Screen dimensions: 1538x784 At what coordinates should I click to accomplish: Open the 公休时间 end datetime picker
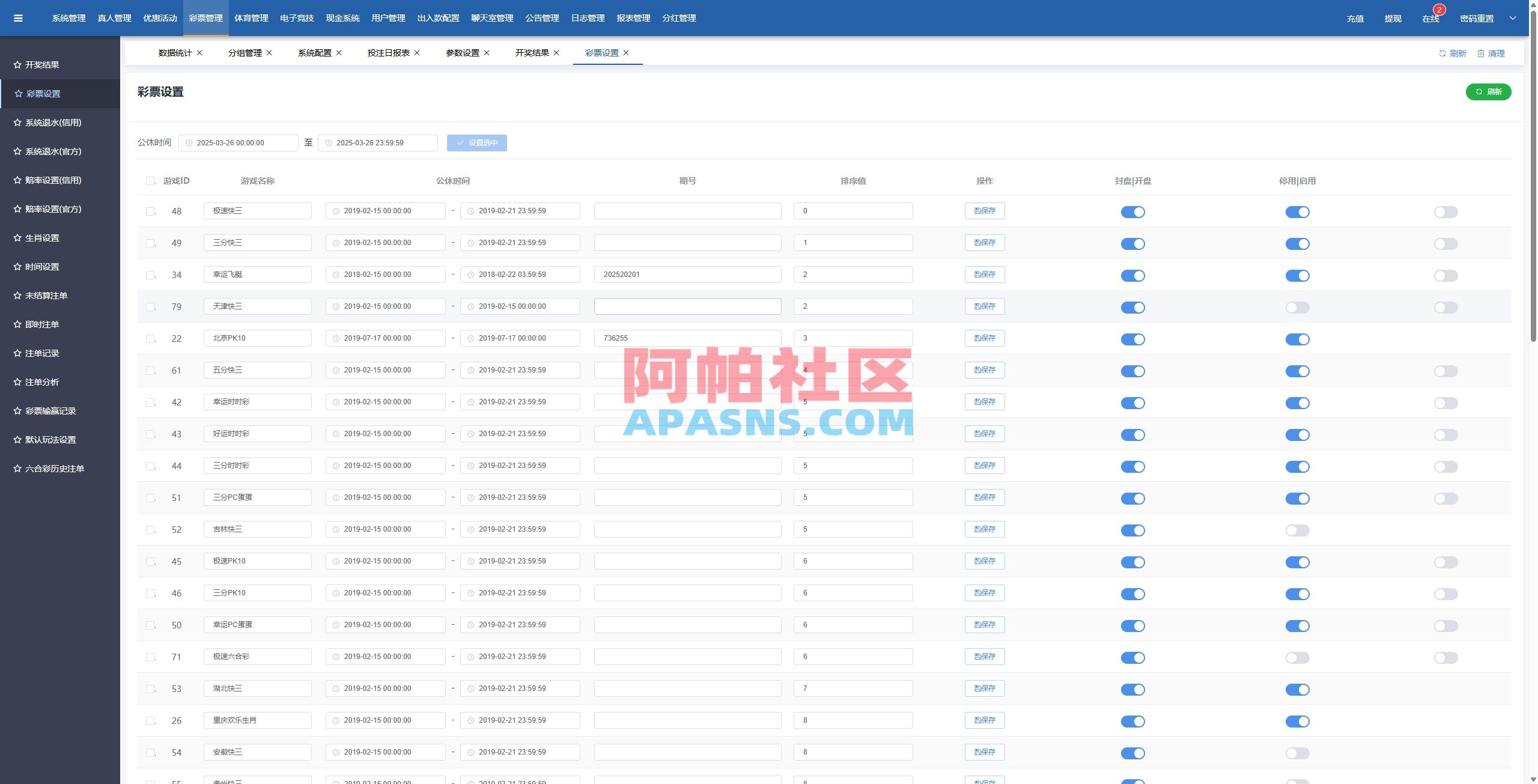[x=377, y=143]
